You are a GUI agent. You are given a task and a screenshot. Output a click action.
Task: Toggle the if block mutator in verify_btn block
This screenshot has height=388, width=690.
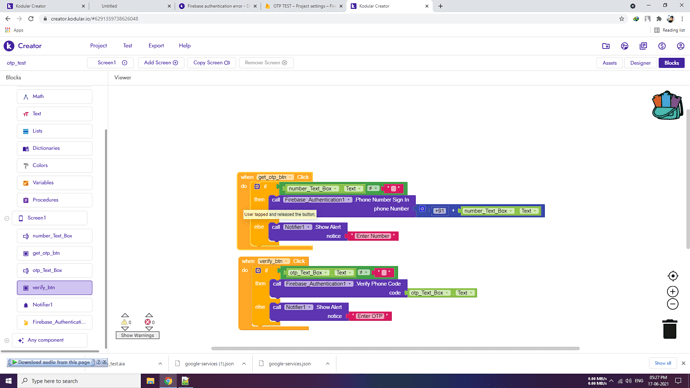pyautogui.click(x=258, y=271)
